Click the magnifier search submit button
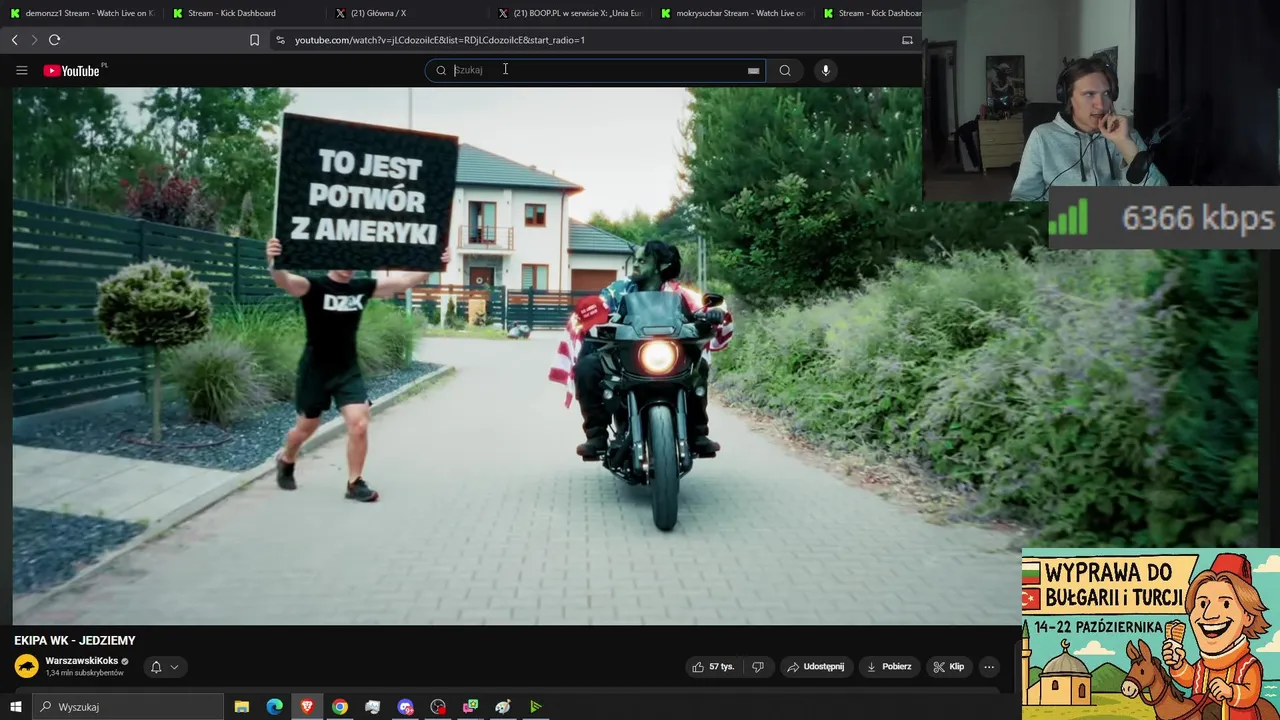Screen dimensions: 1280x720 click(785, 70)
